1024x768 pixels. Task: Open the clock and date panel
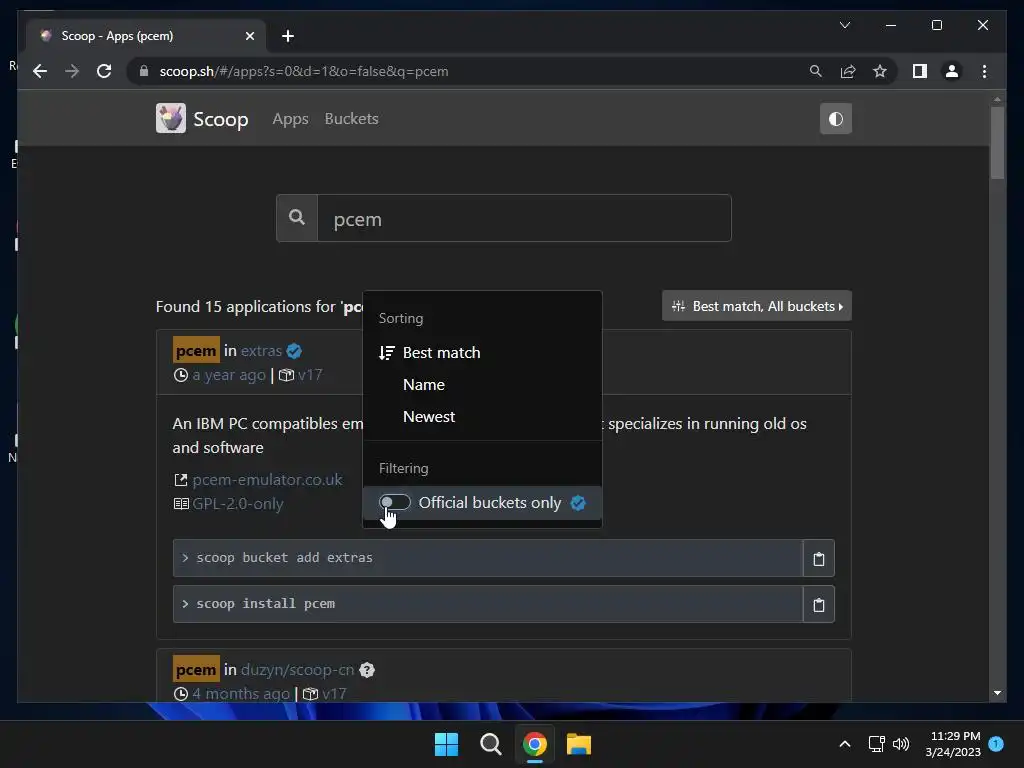[x=953, y=744]
